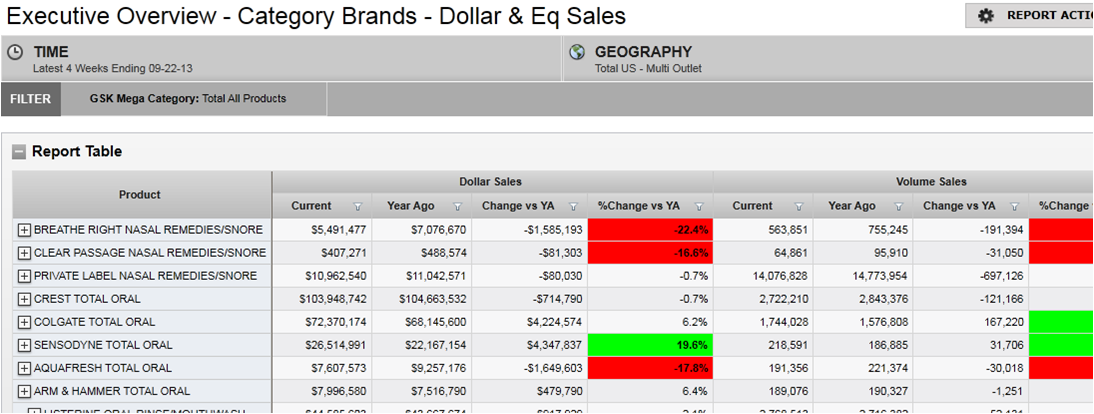This screenshot has width=1094, height=414.
Task: Open the GSK Mega Category filter
Action: pyautogui.click(x=188, y=99)
